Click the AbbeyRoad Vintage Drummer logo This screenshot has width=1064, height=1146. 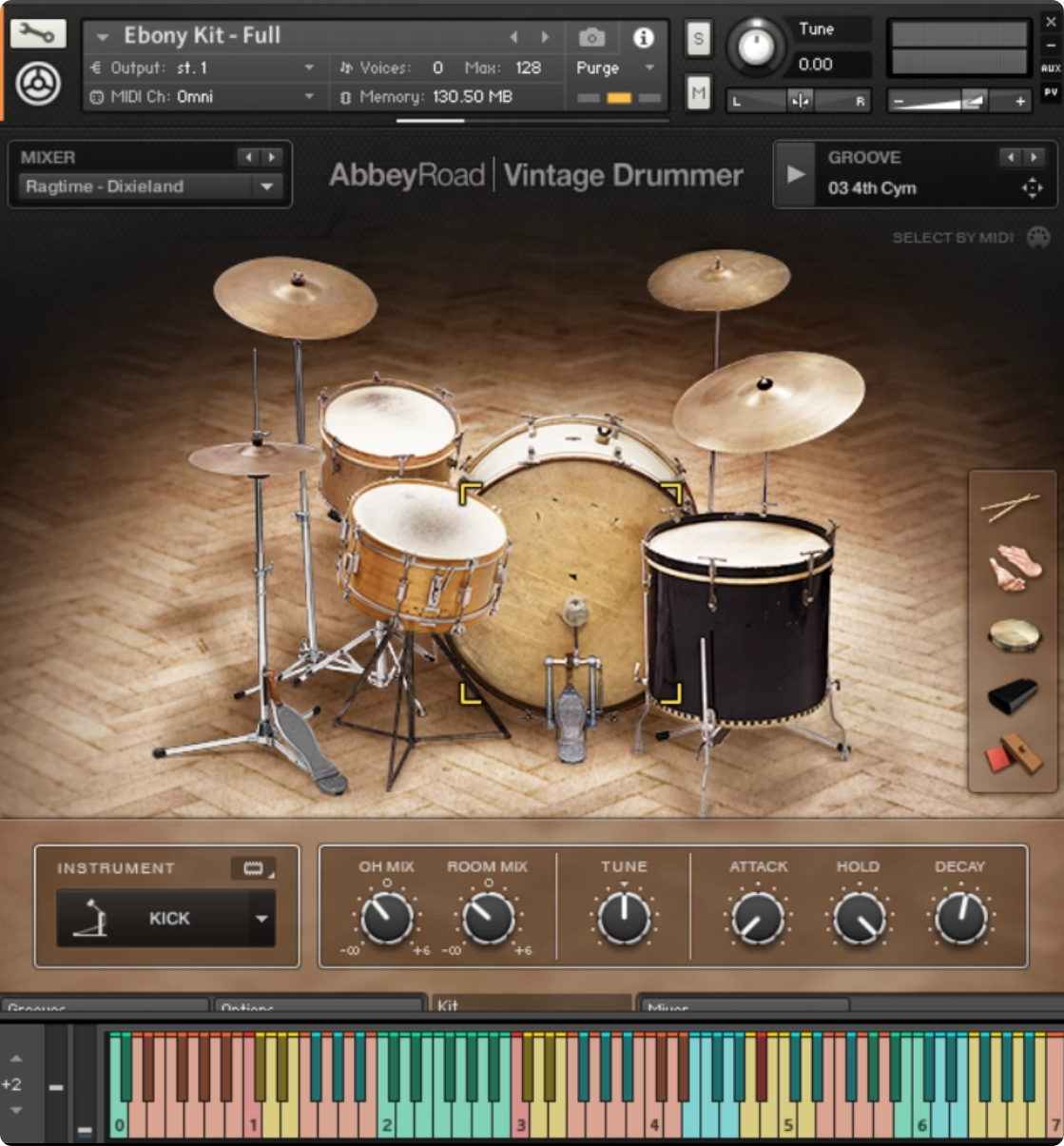[x=536, y=175]
